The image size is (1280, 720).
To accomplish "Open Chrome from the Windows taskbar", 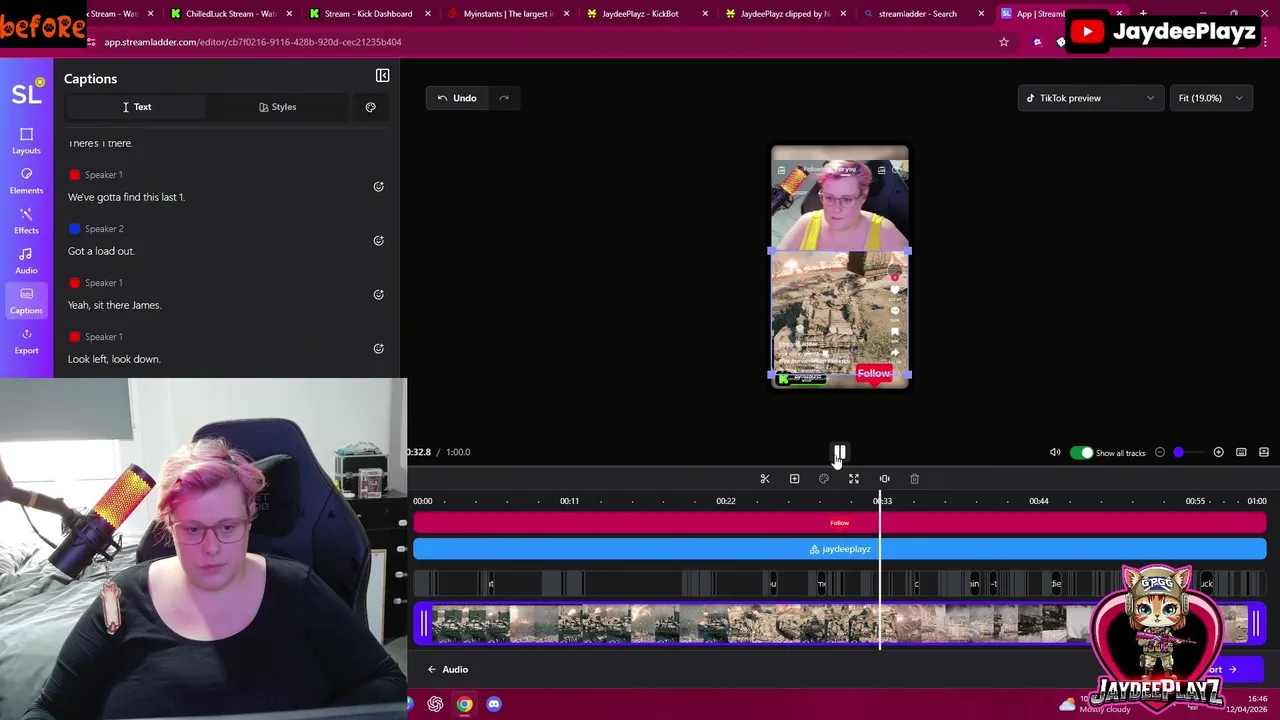I will [464, 704].
